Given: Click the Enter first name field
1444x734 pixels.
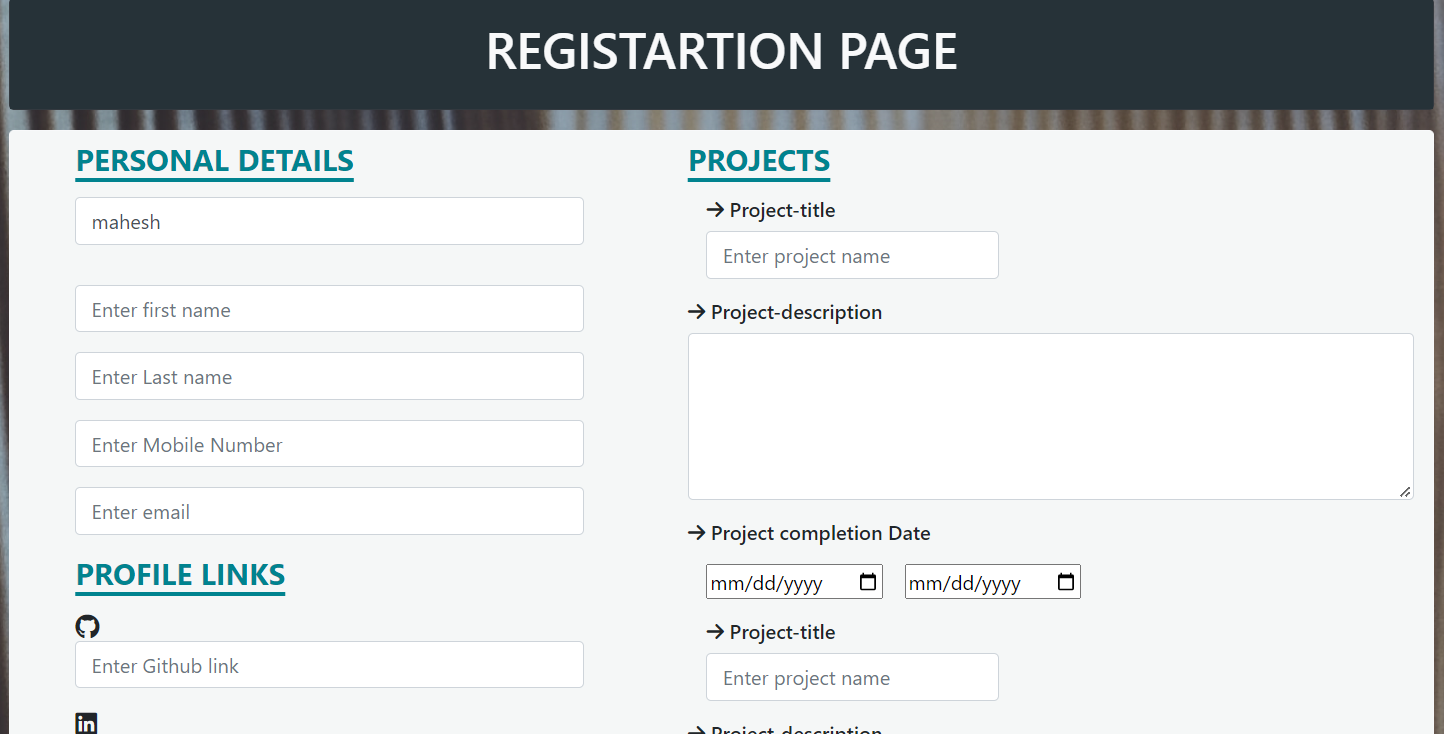Looking at the screenshot, I should pos(329,308).
